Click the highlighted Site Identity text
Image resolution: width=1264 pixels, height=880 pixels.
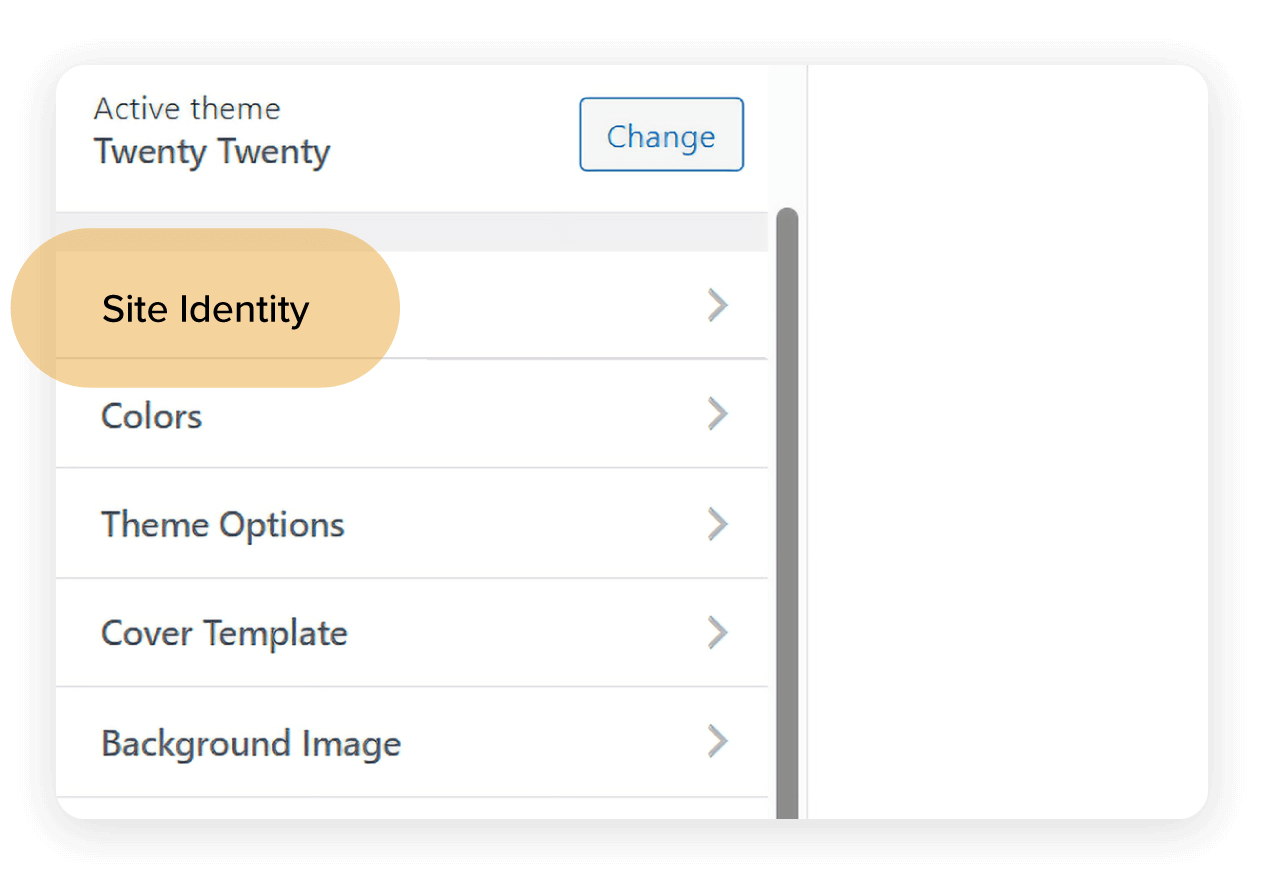click(204, 309)
